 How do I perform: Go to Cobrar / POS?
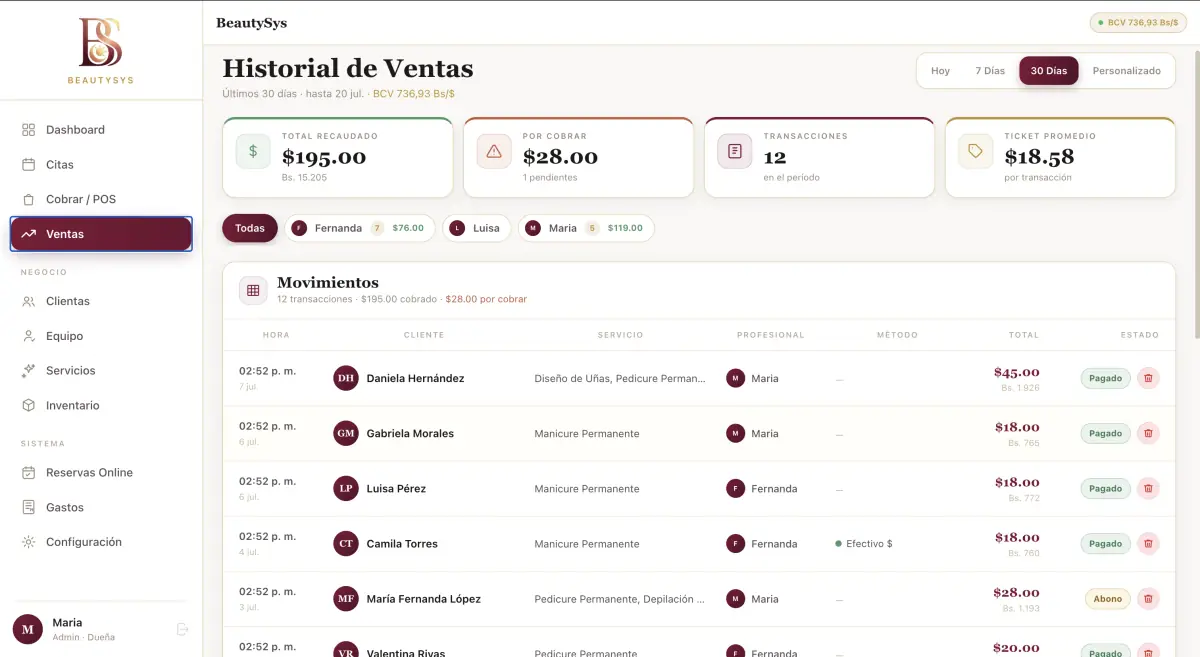pos(101,199)
